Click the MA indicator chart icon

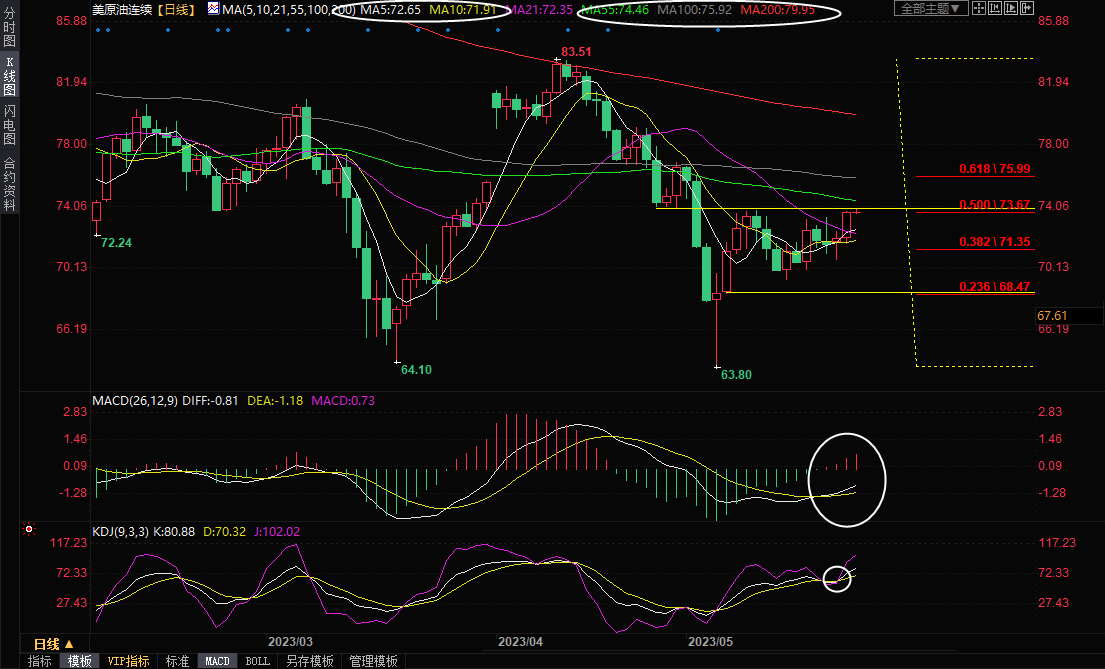click(x=213, y=8)
